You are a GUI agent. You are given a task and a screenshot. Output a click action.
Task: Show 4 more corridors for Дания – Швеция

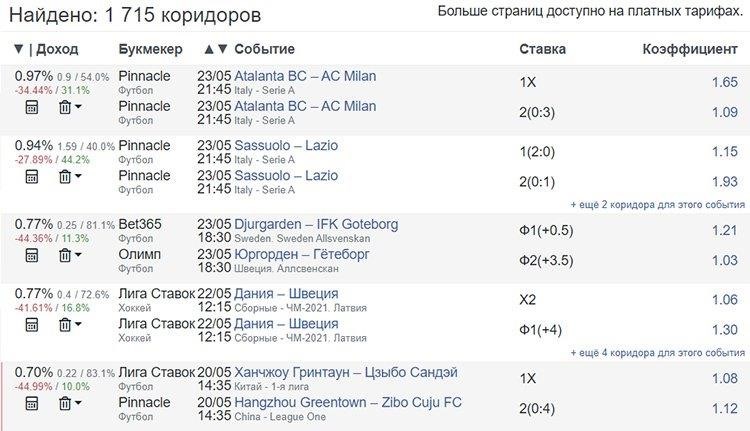pos(658,353)
